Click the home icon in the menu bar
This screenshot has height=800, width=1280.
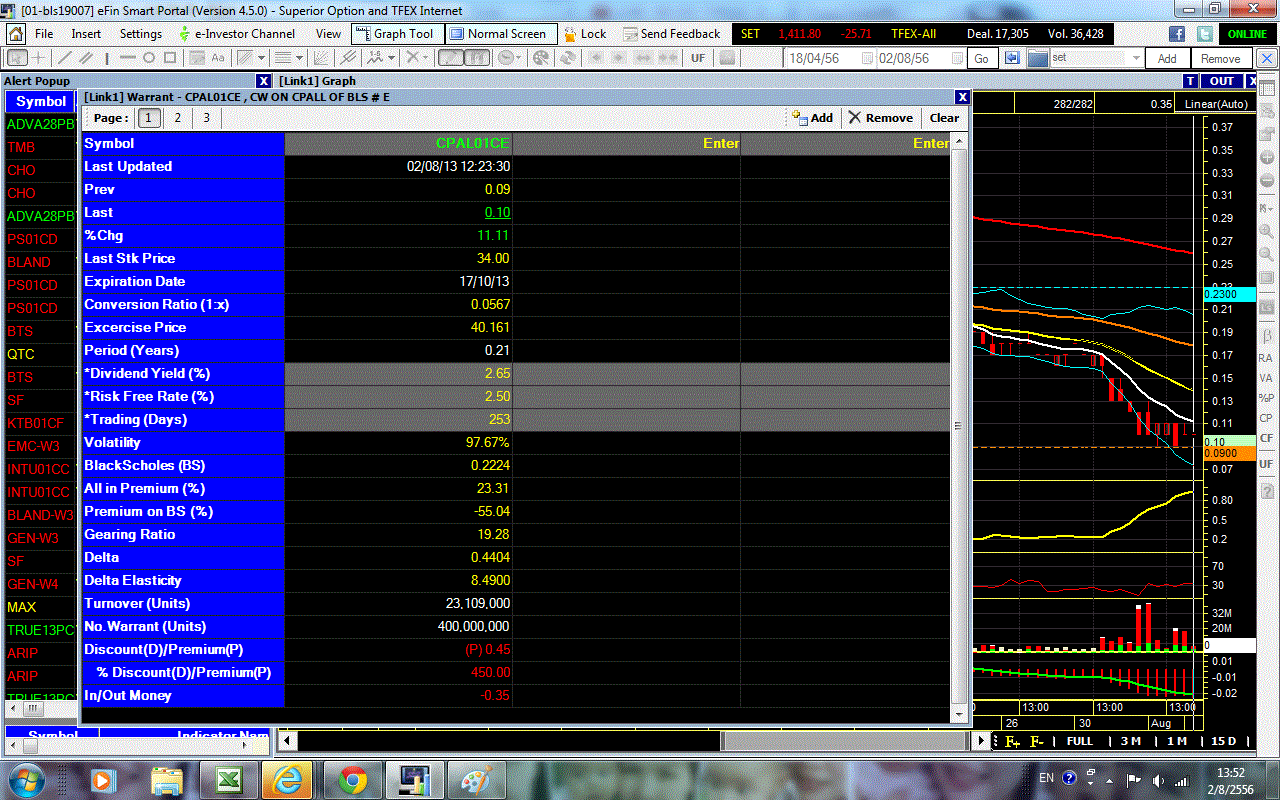tap(16, 34)
